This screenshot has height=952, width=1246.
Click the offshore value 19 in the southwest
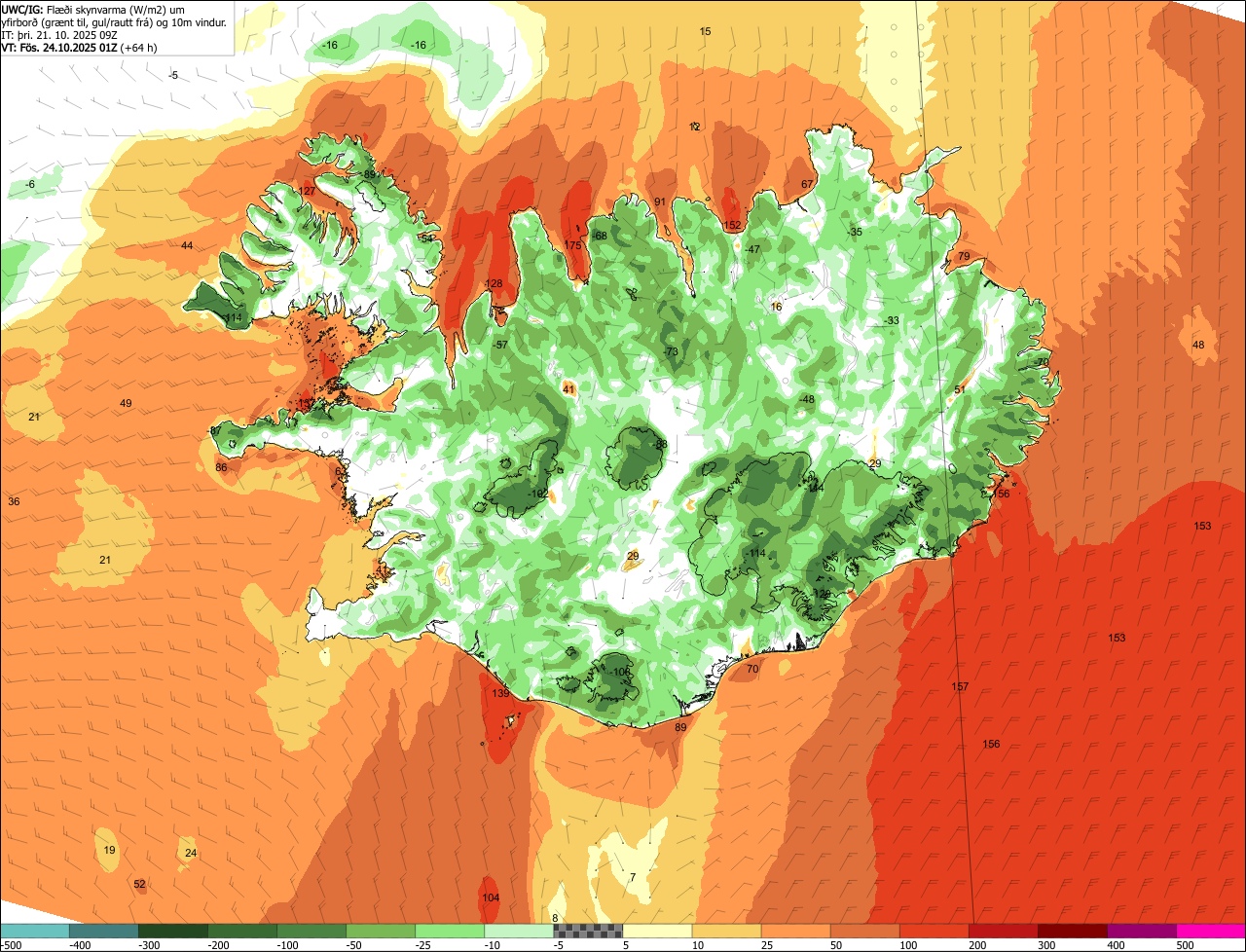pos(109,850)
